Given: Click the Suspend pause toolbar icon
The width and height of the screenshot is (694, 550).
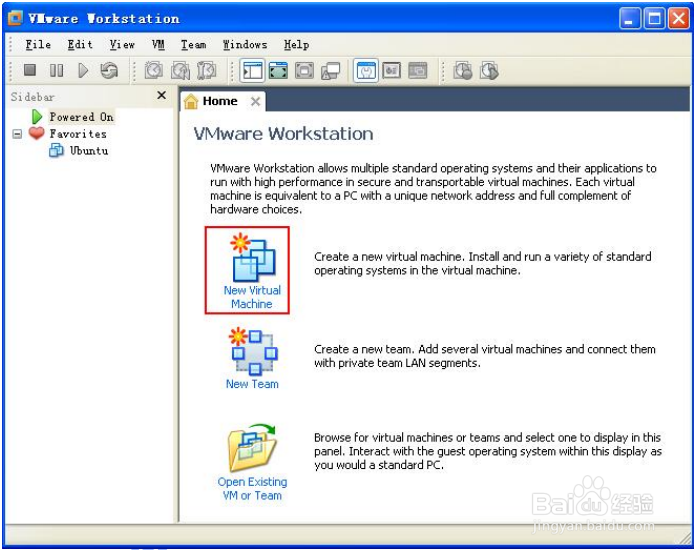Looking at the screenshot, I should pyautogui.click(x=56, y=70).
